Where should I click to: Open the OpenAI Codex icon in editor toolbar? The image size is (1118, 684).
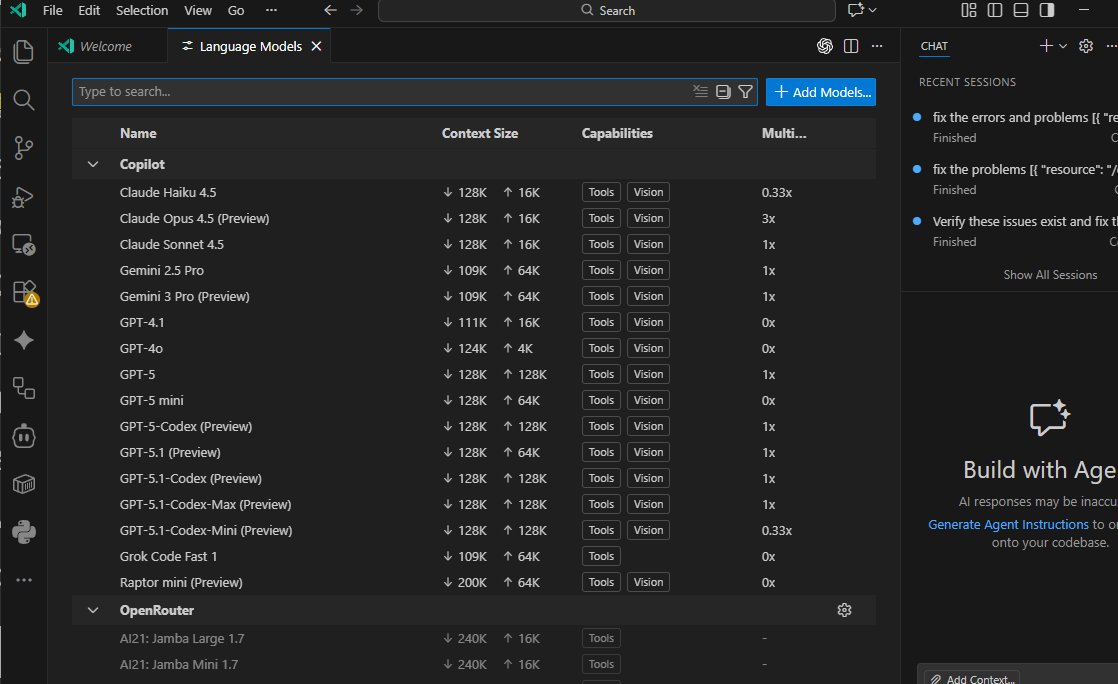824,46
